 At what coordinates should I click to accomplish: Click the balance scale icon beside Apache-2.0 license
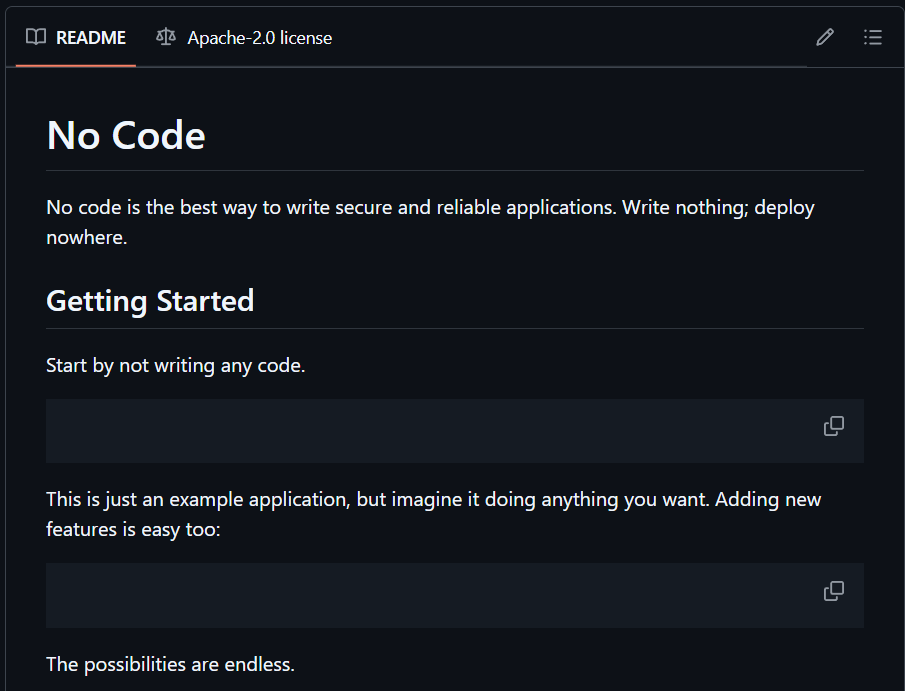click(x=165, y=38)
